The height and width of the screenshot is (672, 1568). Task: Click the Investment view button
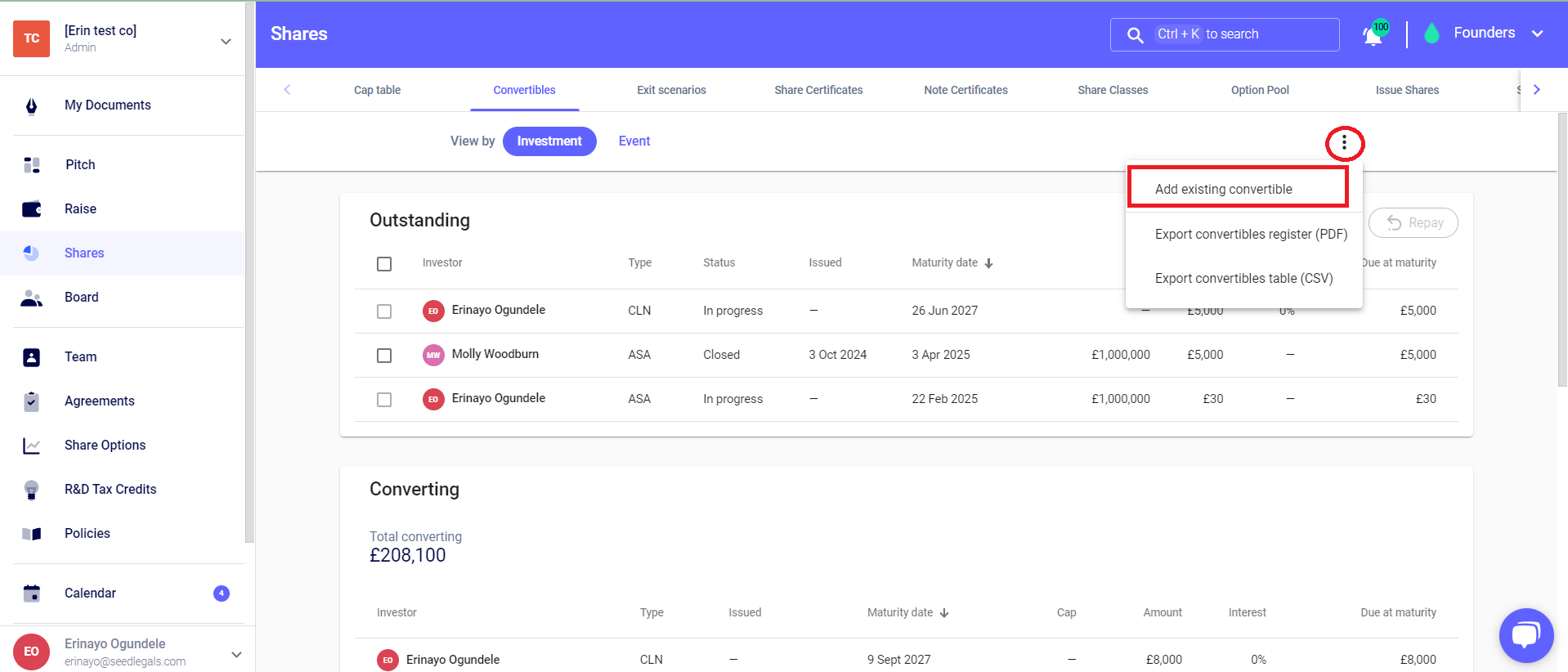click(x=549, y=141)
